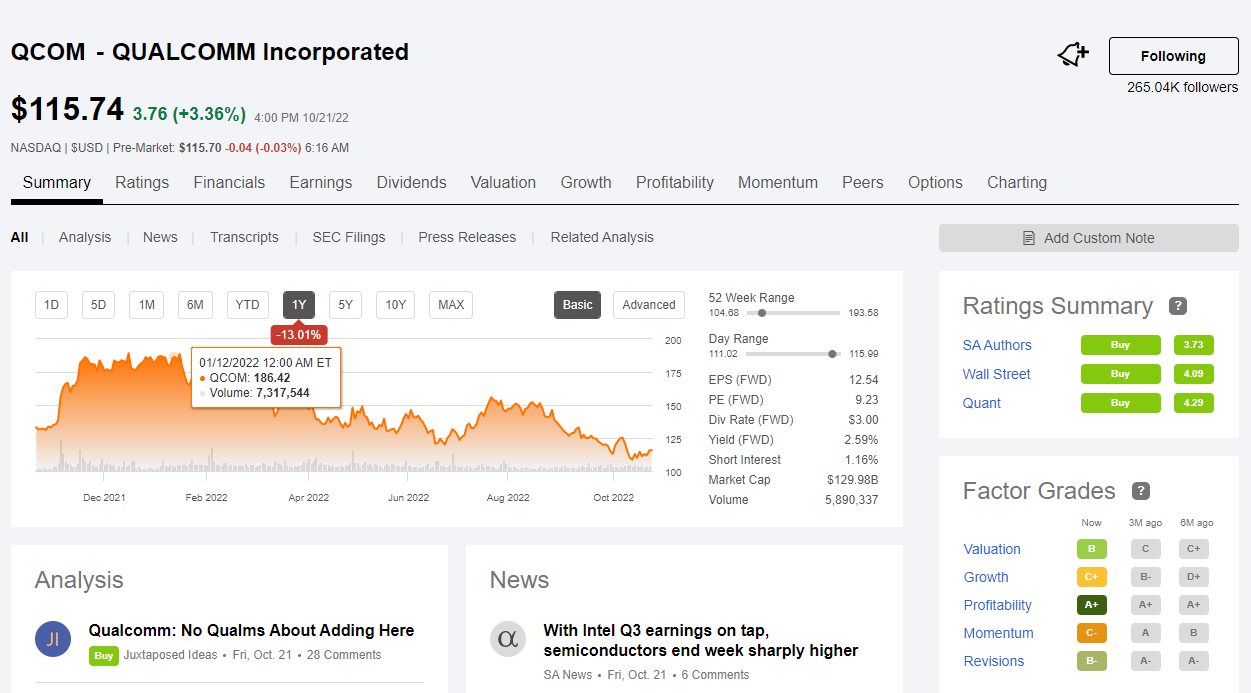Click the 52 Week Range slider marker

[x=762, y=313]
